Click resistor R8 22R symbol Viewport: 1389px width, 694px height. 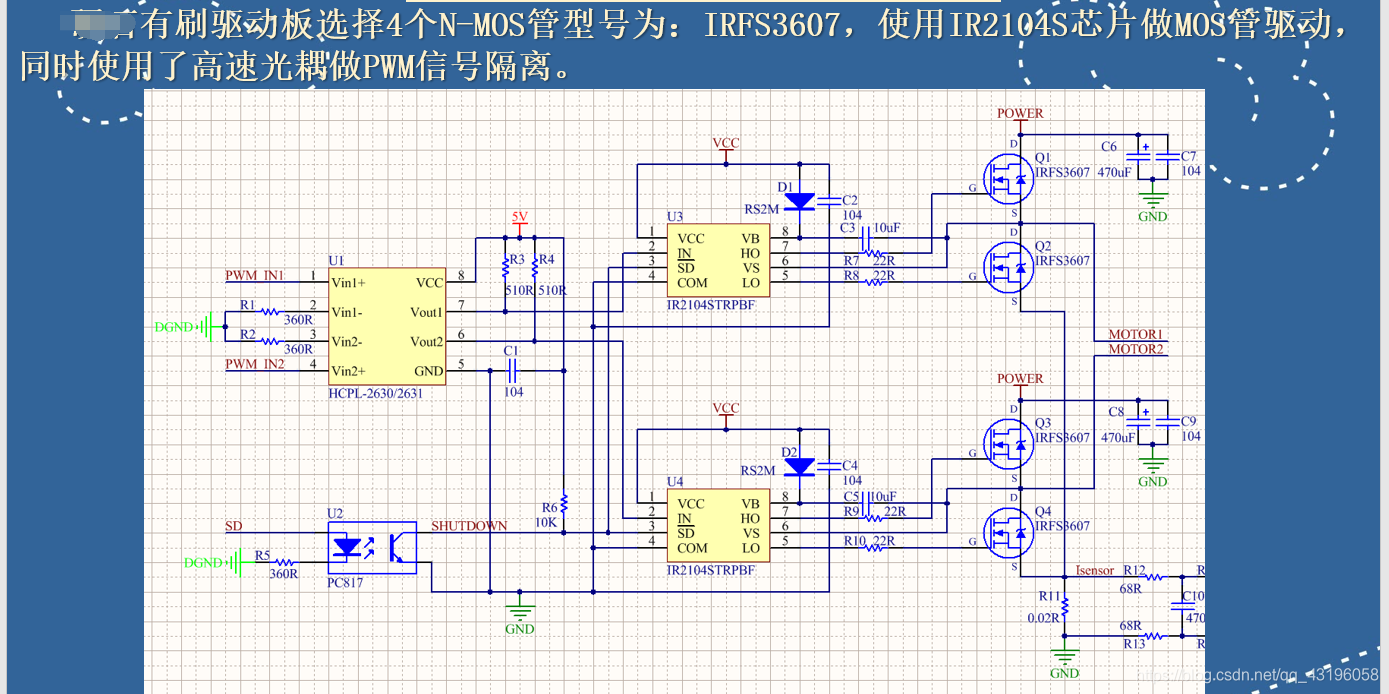click(x=875, y=282)
